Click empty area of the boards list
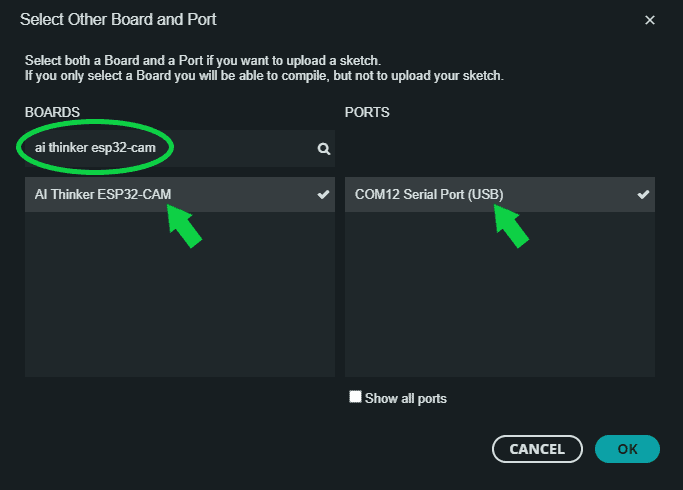The width and height of the screenshot is (683, 490). click(x=180, y=294)
